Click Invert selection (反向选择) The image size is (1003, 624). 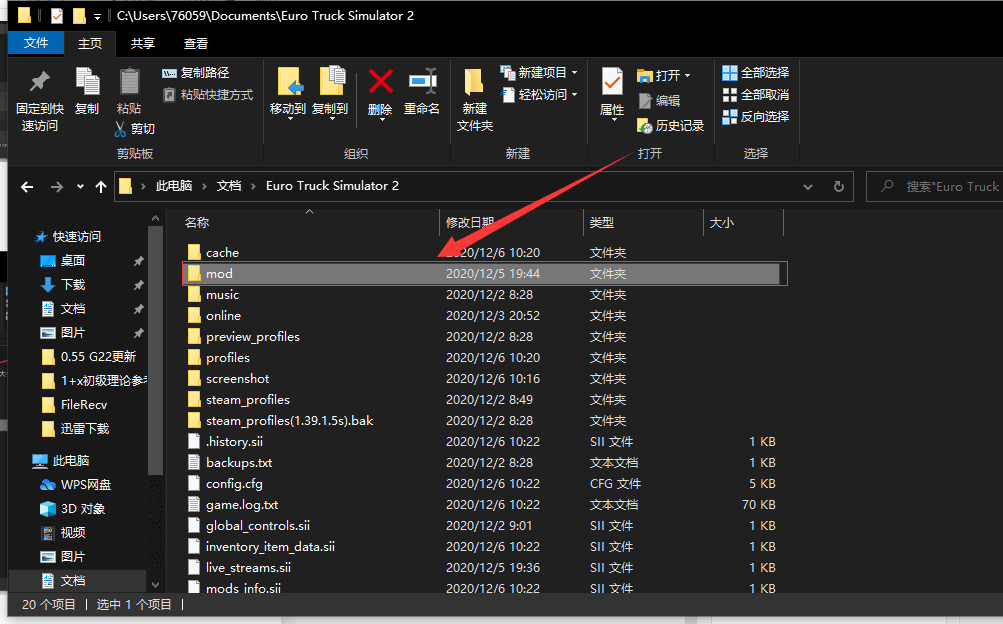tap(755, 116)
